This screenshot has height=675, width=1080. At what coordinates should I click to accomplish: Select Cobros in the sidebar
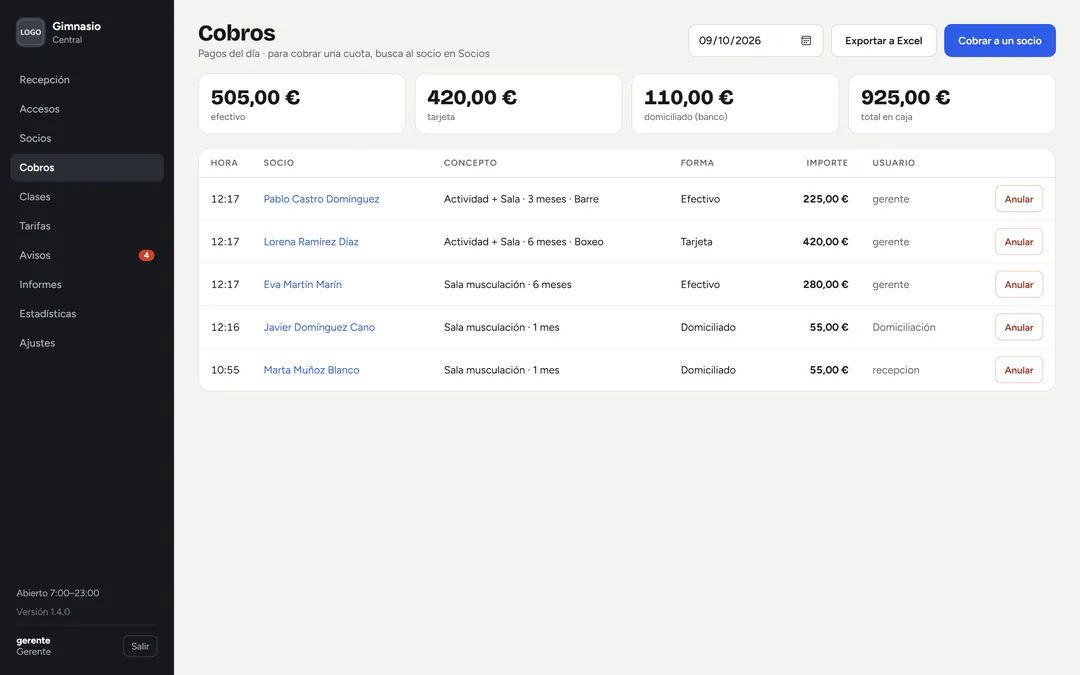[x=87, y=167]
